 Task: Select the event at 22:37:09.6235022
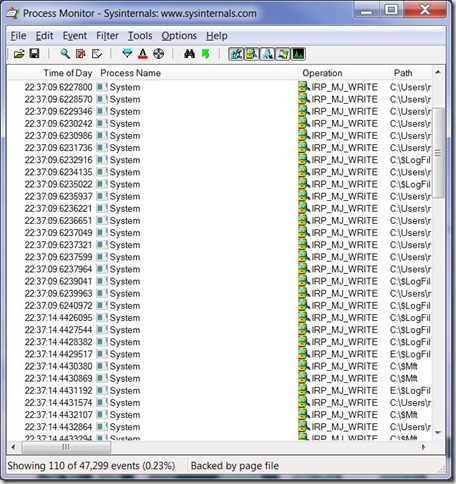pos(219,184)
